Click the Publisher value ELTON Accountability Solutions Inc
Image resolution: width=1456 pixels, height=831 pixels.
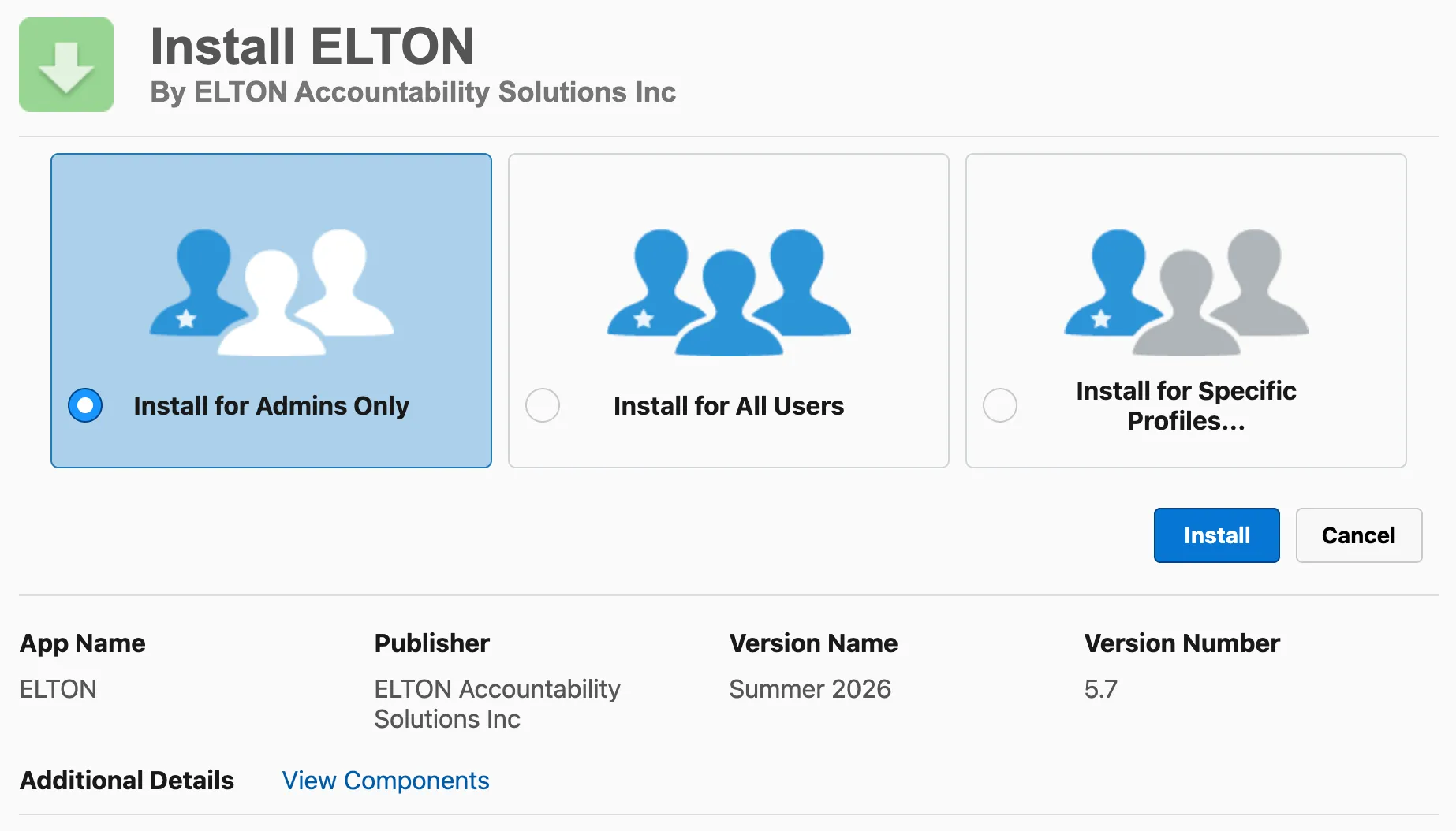click(497, 704)
